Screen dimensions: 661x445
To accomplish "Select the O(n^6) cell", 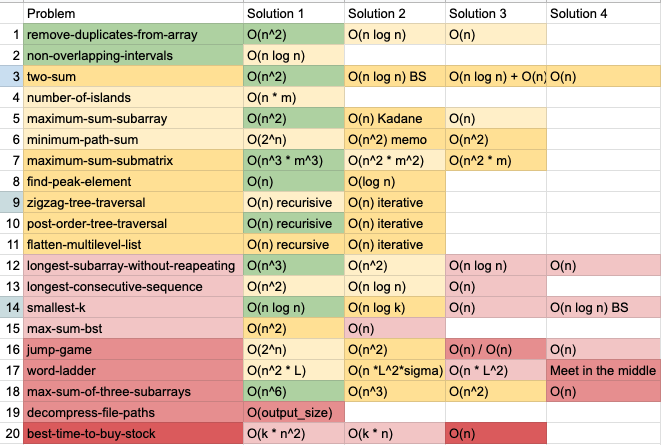I will click(294, 391).
